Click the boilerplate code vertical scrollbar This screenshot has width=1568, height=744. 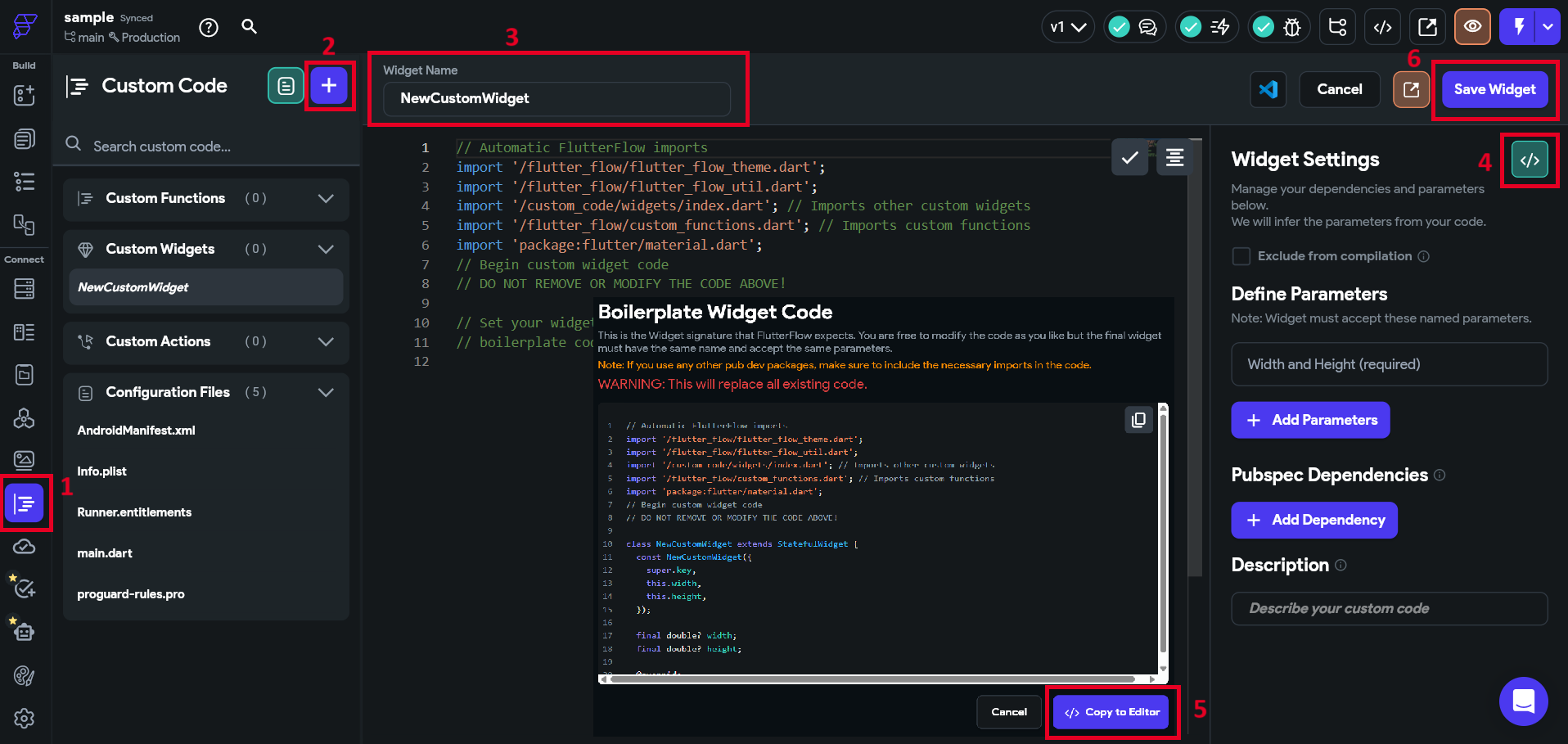tap(1163, 532)
